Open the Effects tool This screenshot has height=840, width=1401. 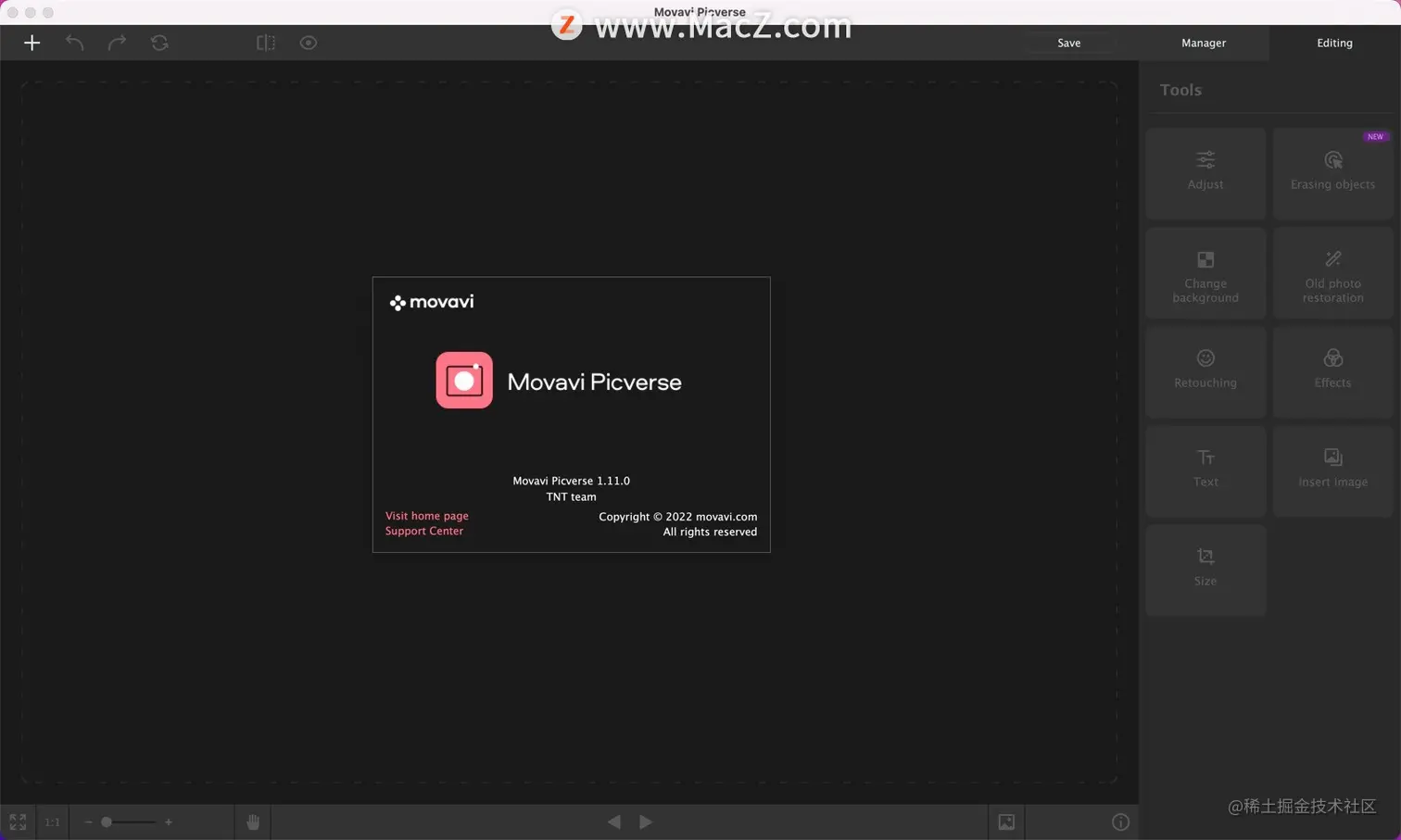click(x=1332, y=372)
